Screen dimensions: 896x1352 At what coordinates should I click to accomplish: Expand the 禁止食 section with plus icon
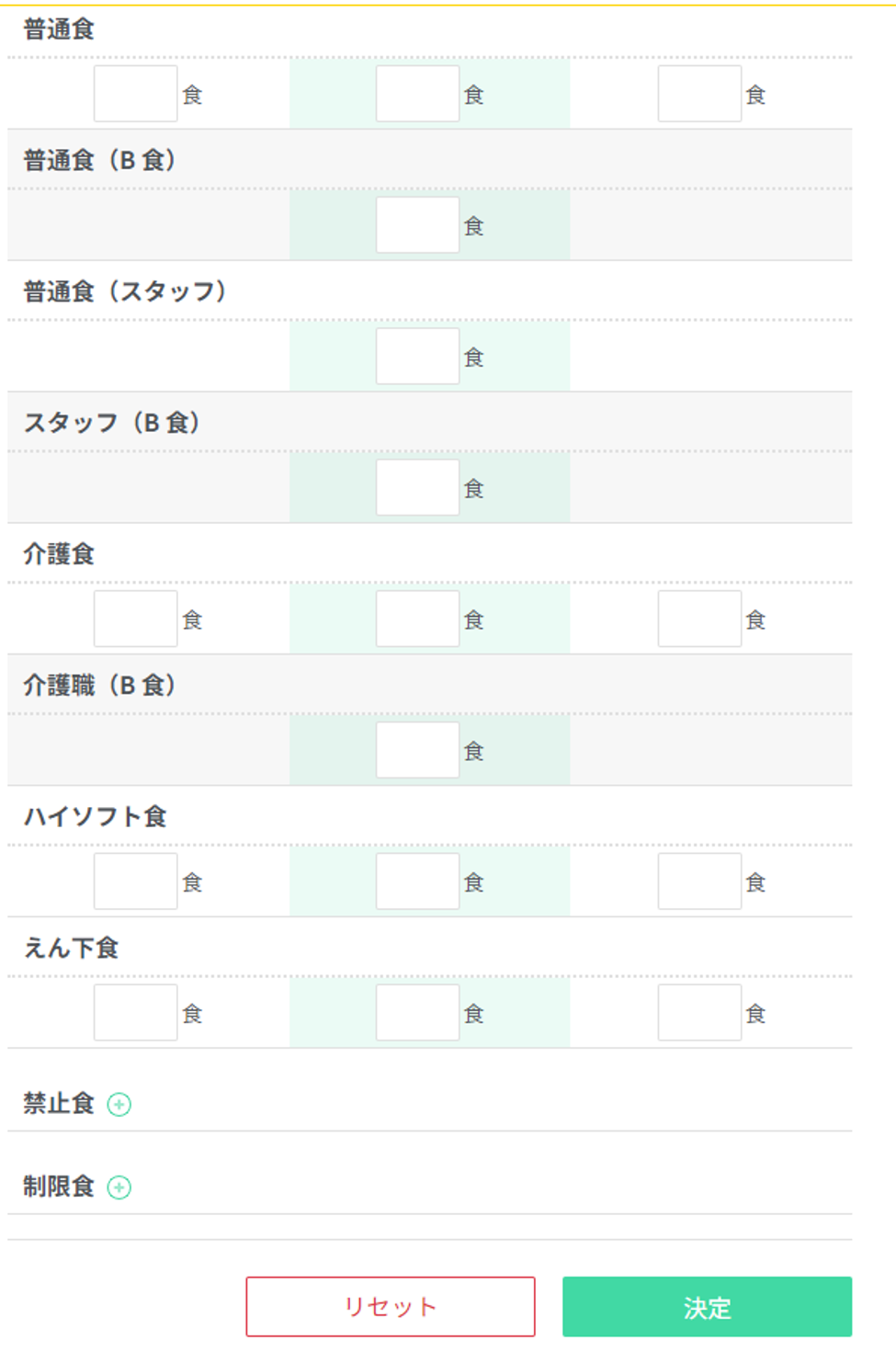[x=119, y=1104]
